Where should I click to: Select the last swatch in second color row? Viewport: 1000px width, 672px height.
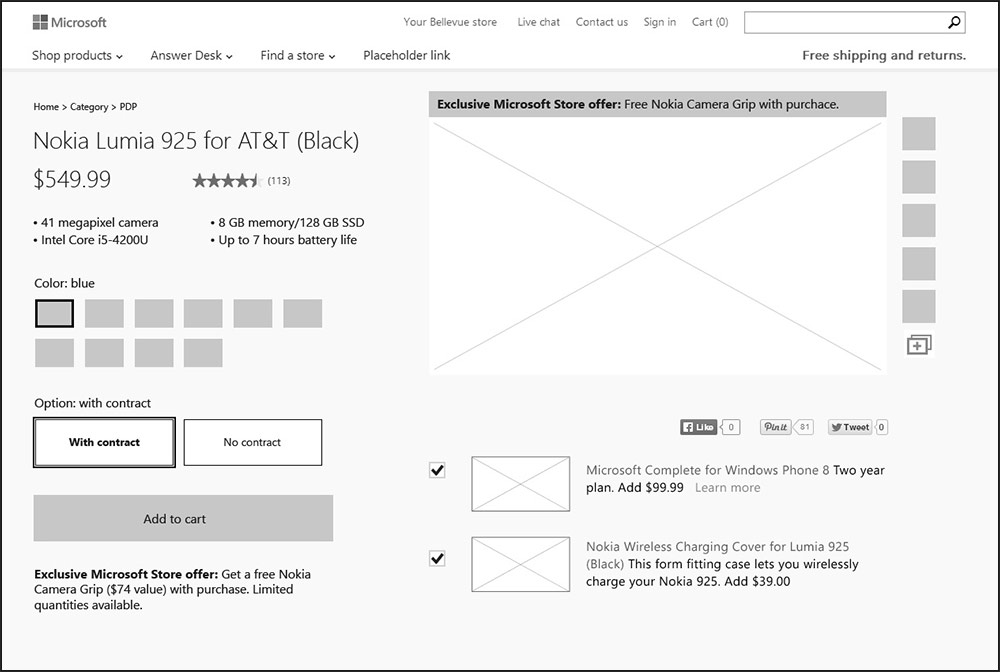click(203, 353)
